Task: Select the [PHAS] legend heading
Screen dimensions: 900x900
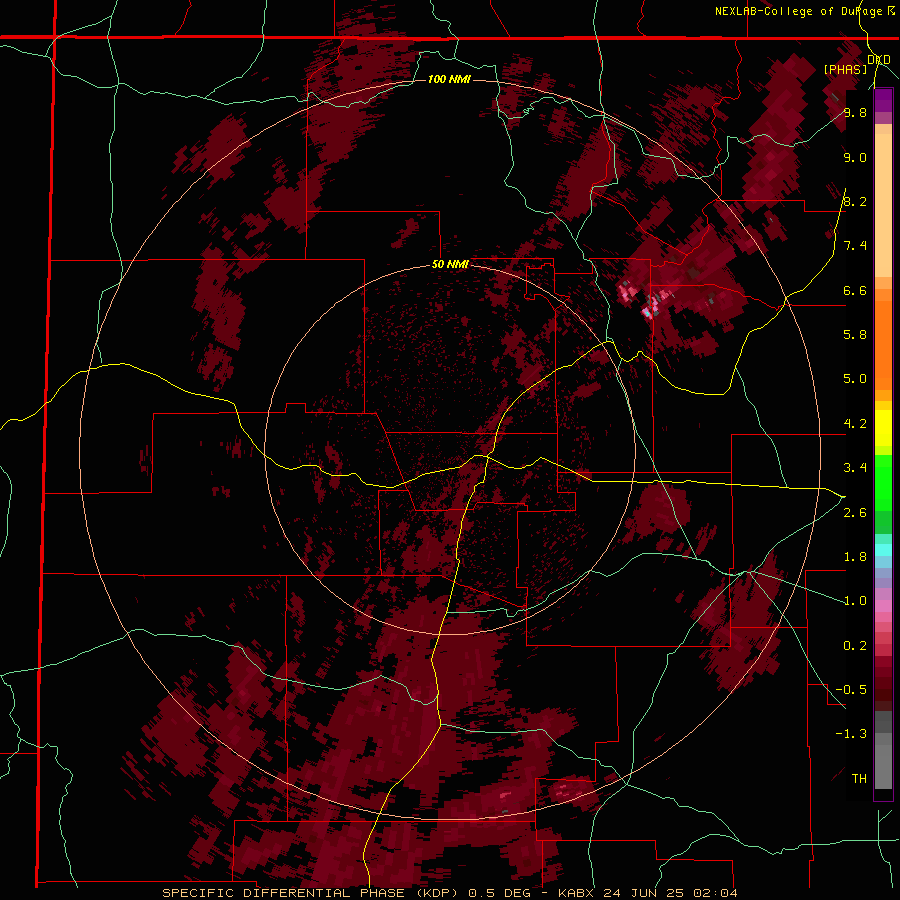Action: (x=845, y=69)
